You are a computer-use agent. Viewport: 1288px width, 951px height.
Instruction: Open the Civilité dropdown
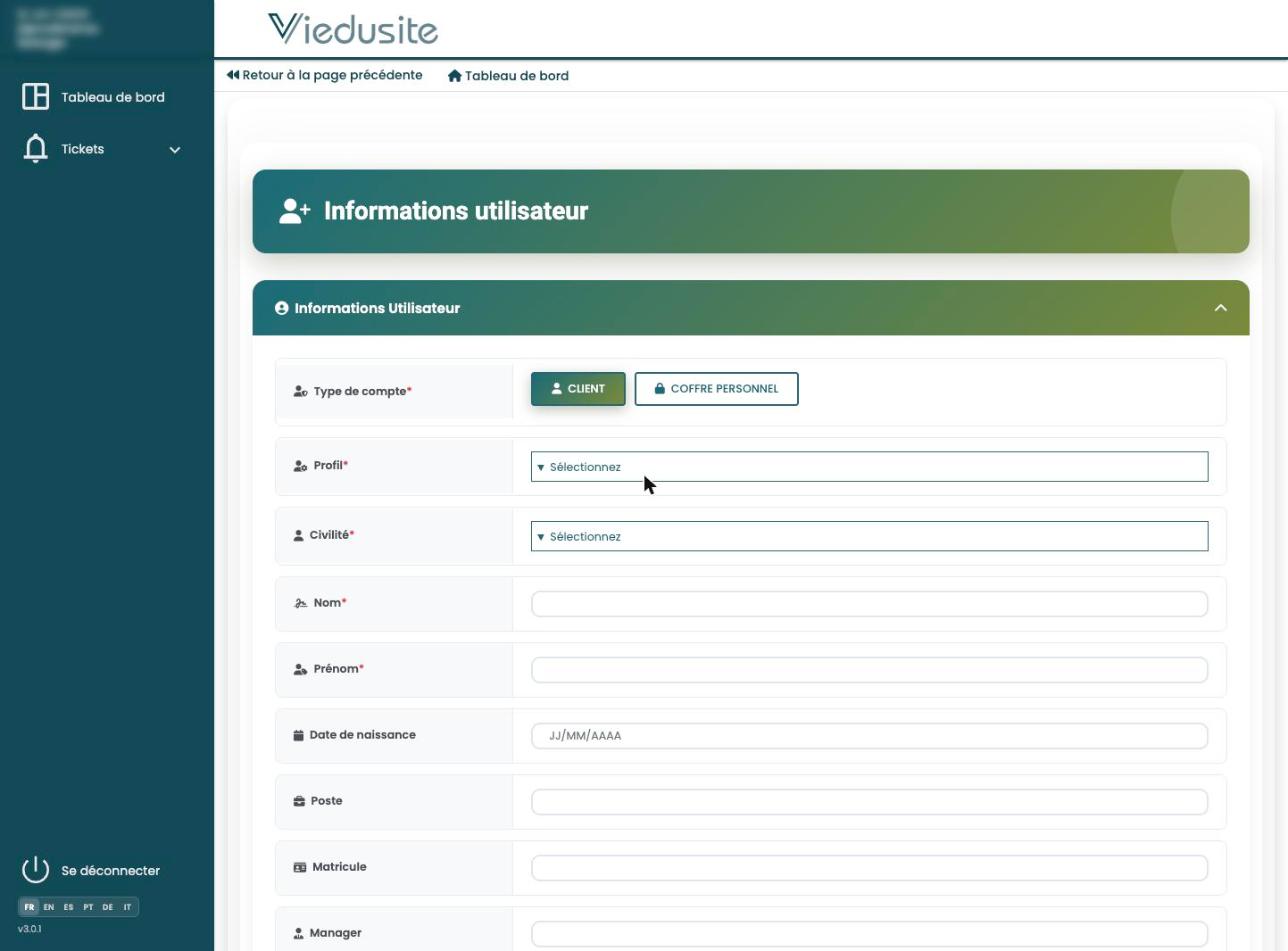click(869, 536)
